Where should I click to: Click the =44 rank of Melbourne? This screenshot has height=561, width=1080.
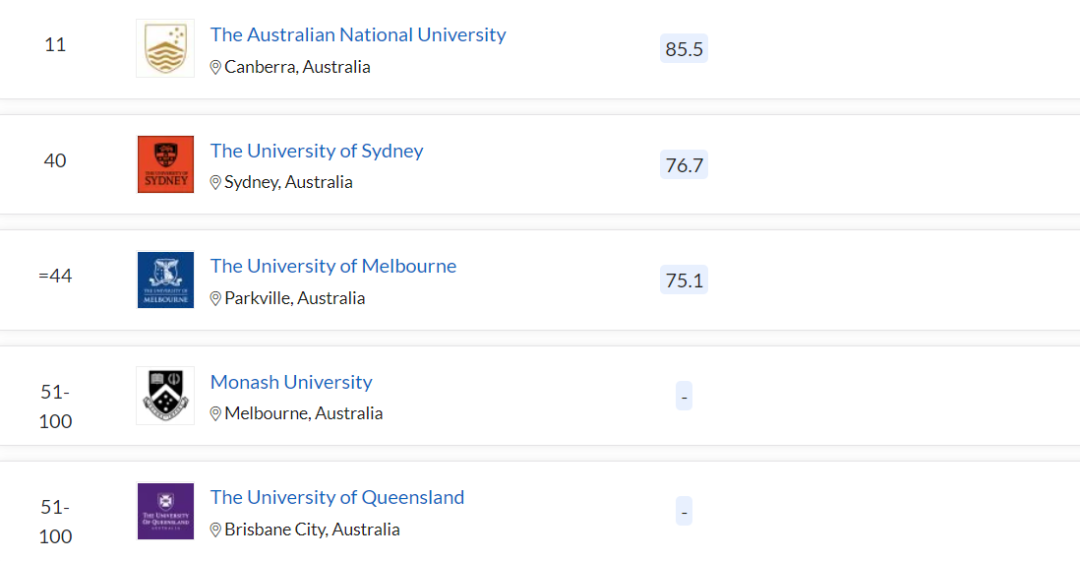[55, 276]
